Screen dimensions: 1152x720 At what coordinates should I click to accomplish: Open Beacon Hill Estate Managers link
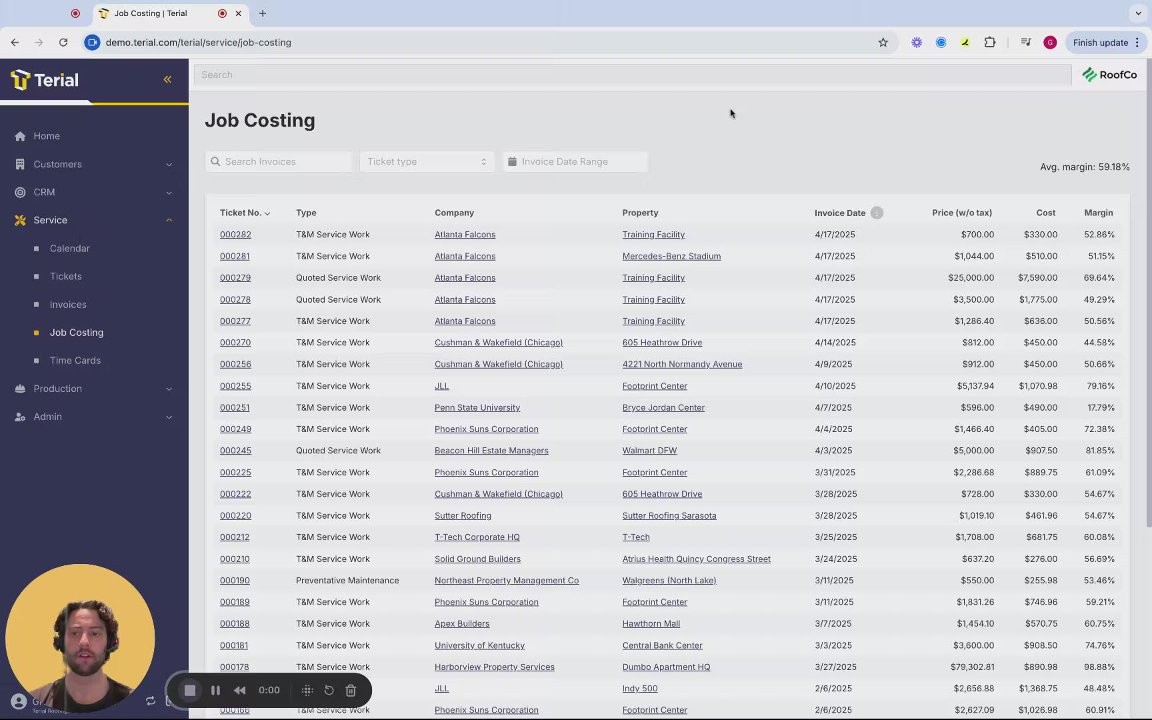pos(491,450)
